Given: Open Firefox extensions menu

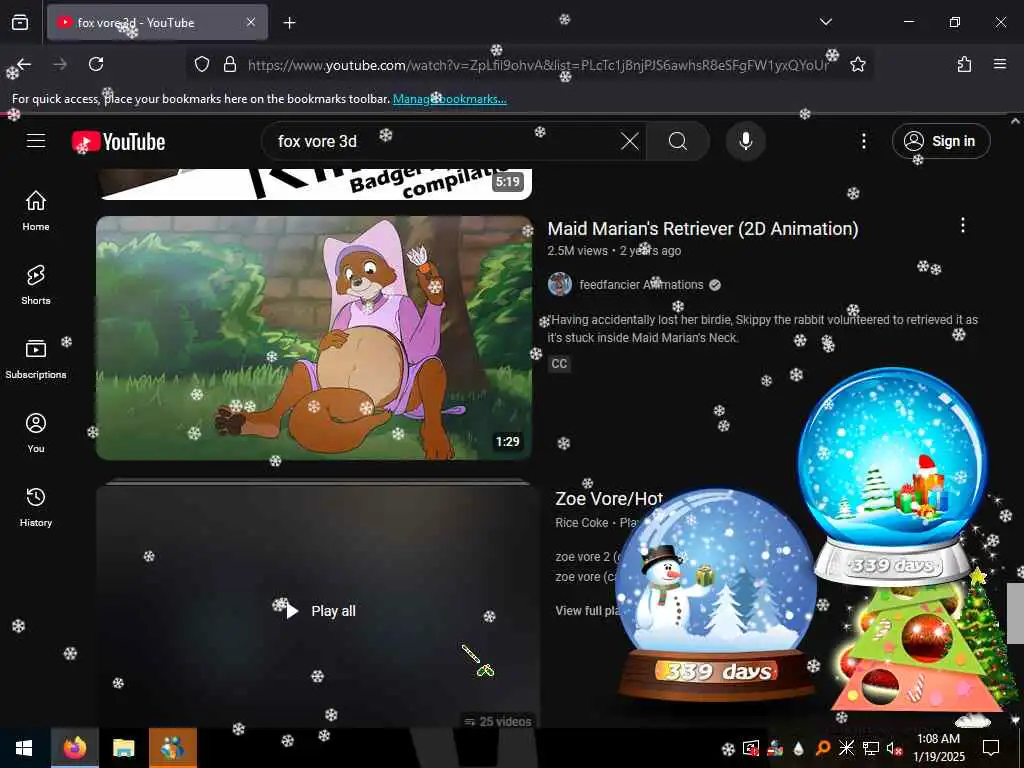Looking at the screenshot, I should coord(964,64).
